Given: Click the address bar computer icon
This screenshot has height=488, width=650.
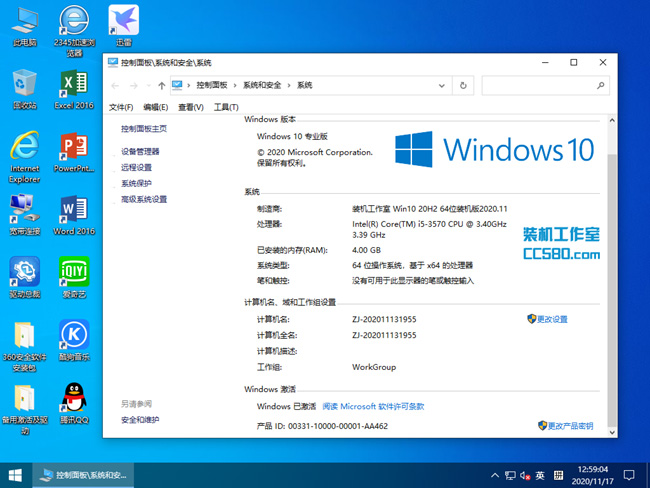Looking at the screenshot, I should [x=177, y=85].
